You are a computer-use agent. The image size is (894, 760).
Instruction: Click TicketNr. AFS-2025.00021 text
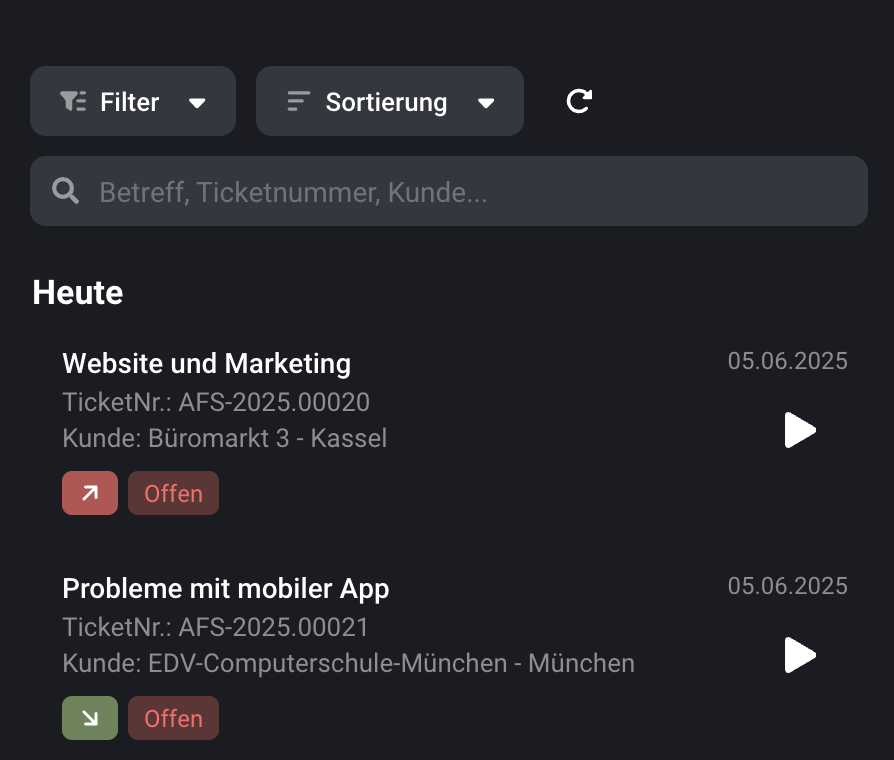pyautogui.click(x=216, y=627)
